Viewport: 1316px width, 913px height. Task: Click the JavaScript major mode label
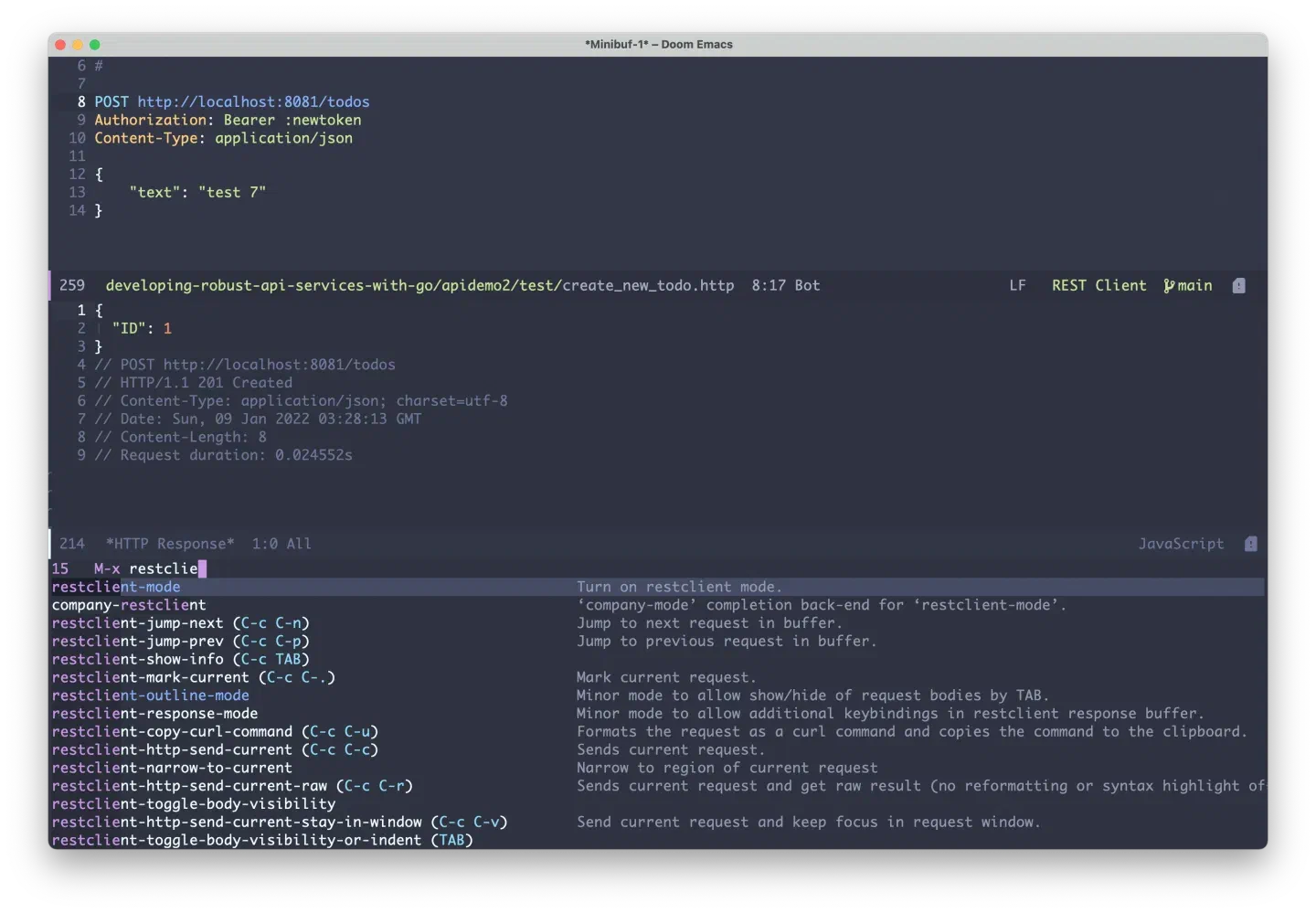(x=1181, y=544)
